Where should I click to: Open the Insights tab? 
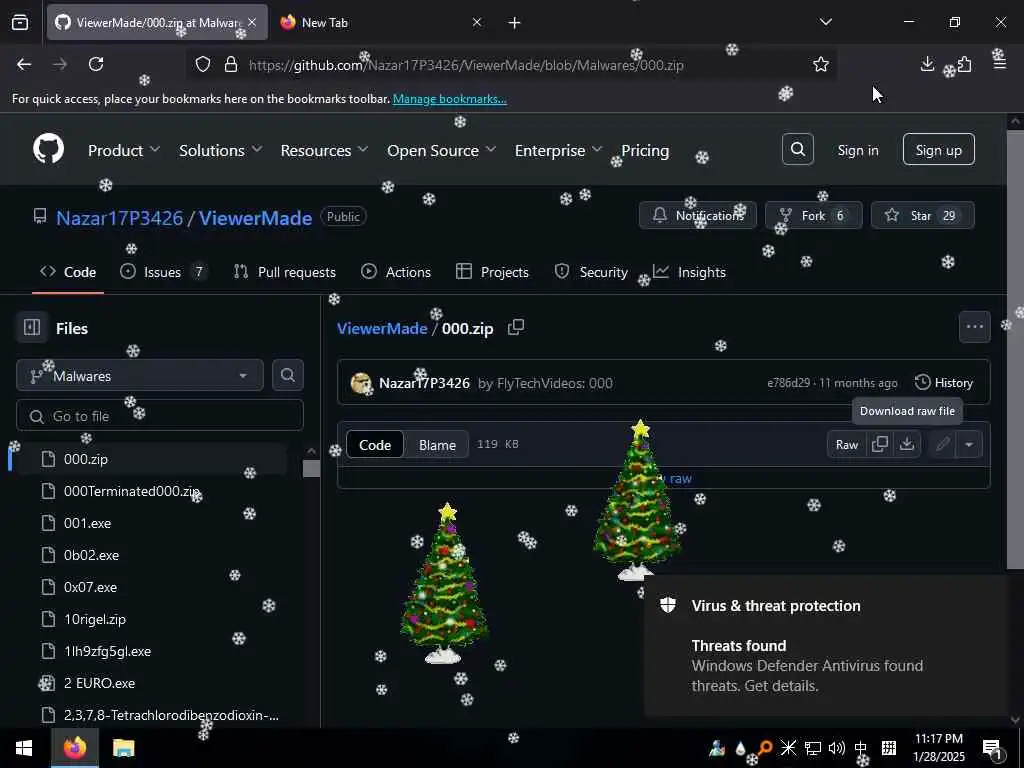(x=690, y=272)
